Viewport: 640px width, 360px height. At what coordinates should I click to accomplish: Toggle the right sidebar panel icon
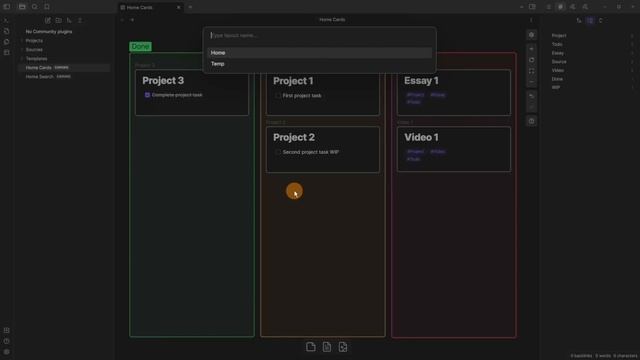click(x=532, y=7)
